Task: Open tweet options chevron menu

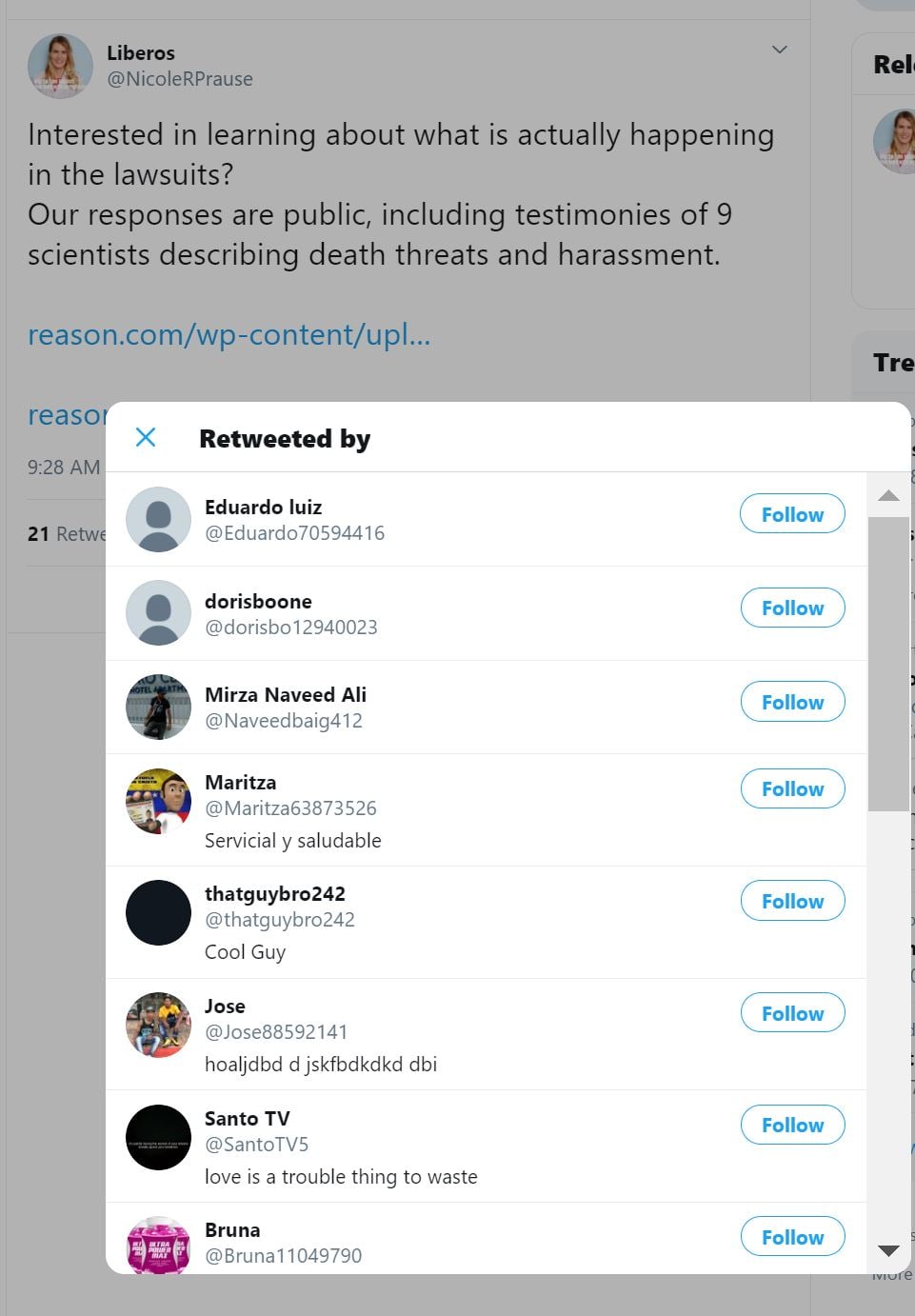Action: pyautogui.click(x=780, y=50)
